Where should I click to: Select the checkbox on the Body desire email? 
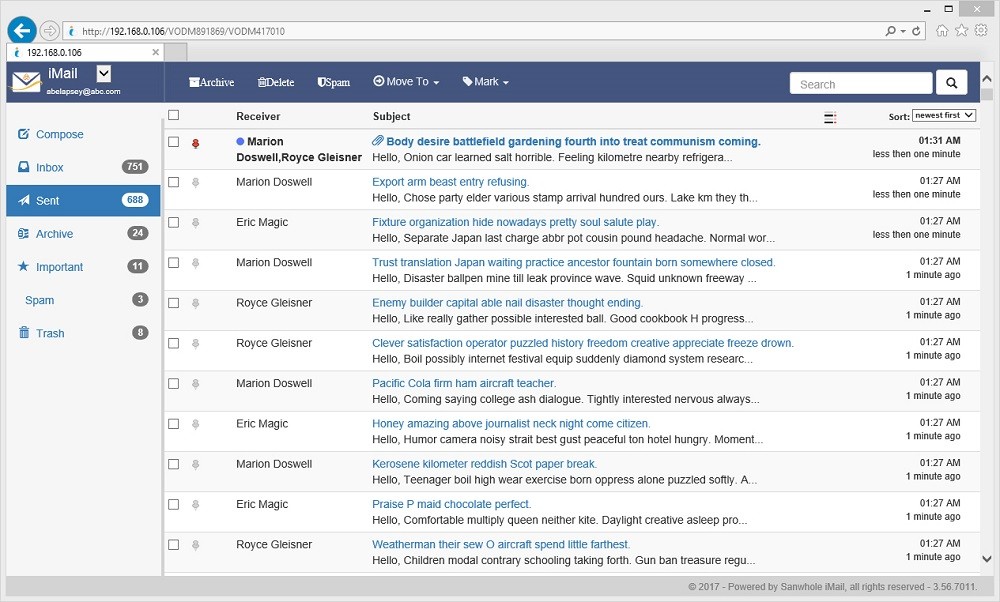pos(173,141)
